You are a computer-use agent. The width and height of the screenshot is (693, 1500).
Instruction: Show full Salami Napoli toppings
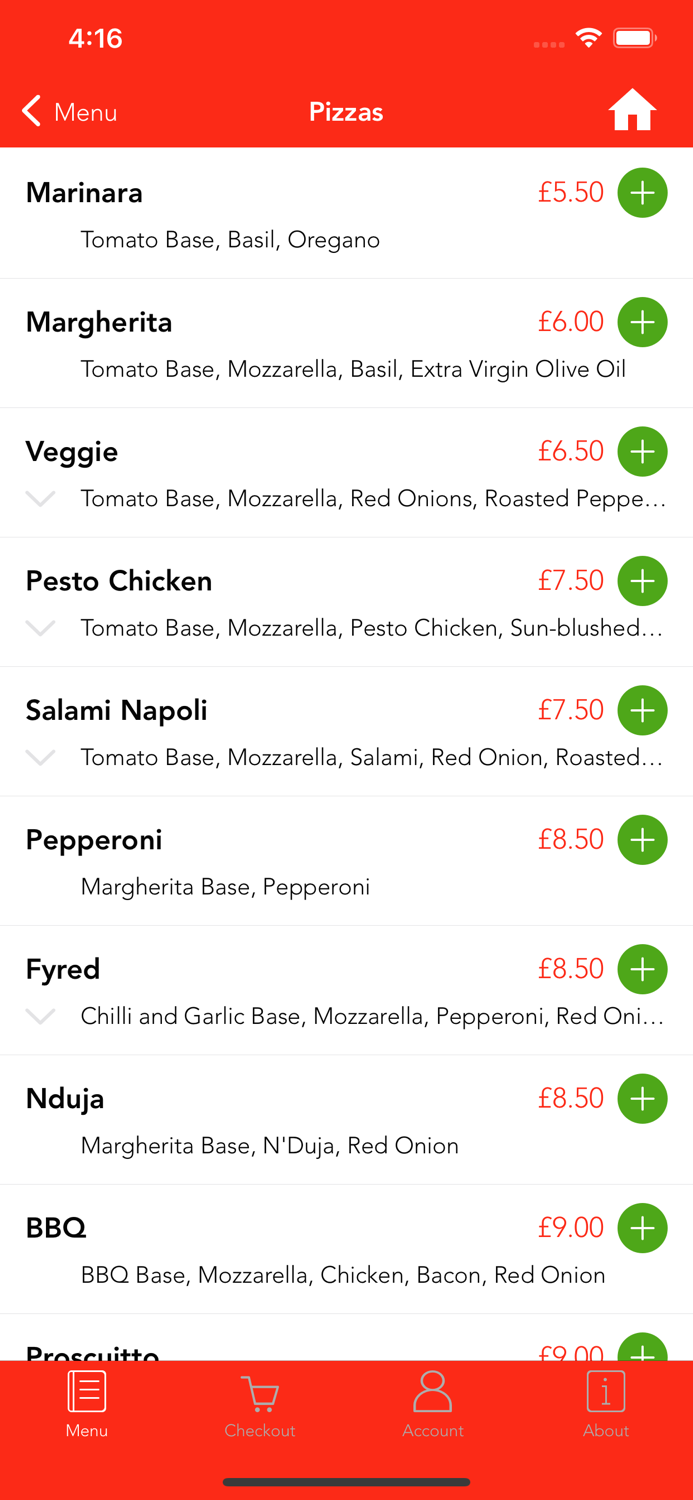point(39,757)
